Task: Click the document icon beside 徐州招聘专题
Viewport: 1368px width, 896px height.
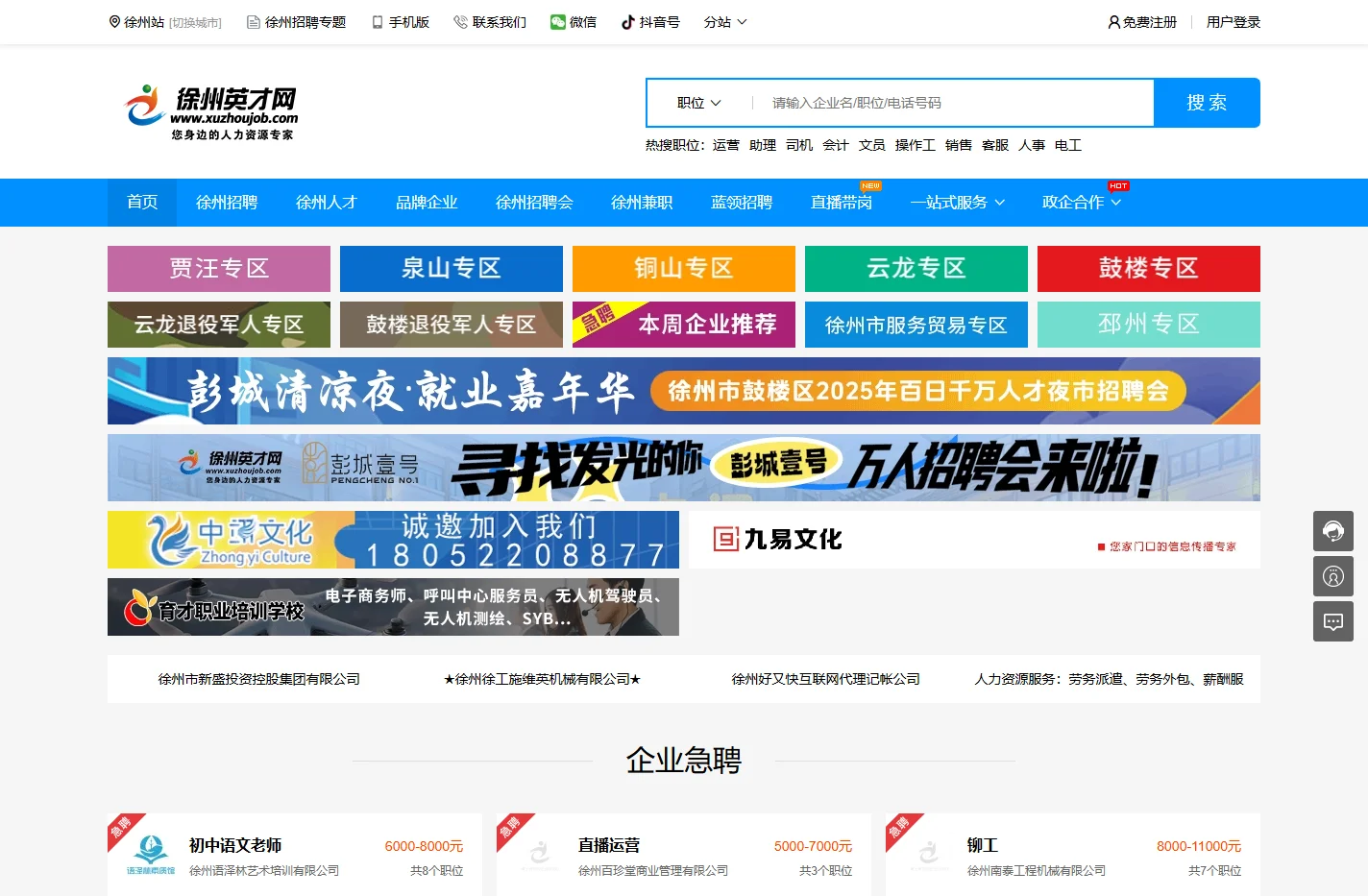Action: coord(254,22)
